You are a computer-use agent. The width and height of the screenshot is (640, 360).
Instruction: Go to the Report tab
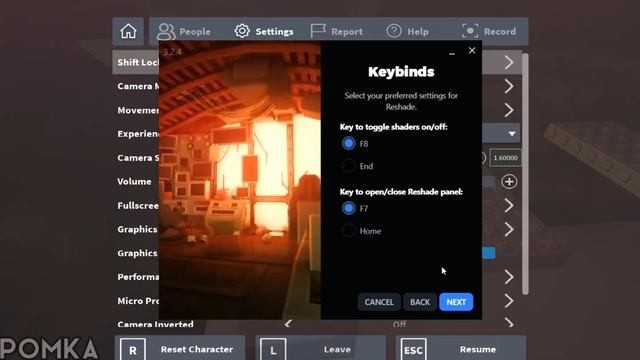tap(336, 31)
